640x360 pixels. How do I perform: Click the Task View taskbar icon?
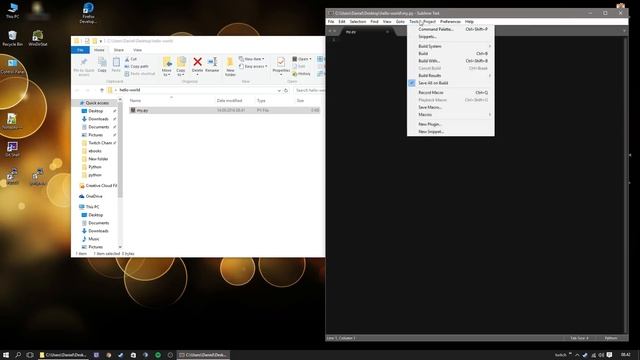pyautogui.click(x=30, y=355)
